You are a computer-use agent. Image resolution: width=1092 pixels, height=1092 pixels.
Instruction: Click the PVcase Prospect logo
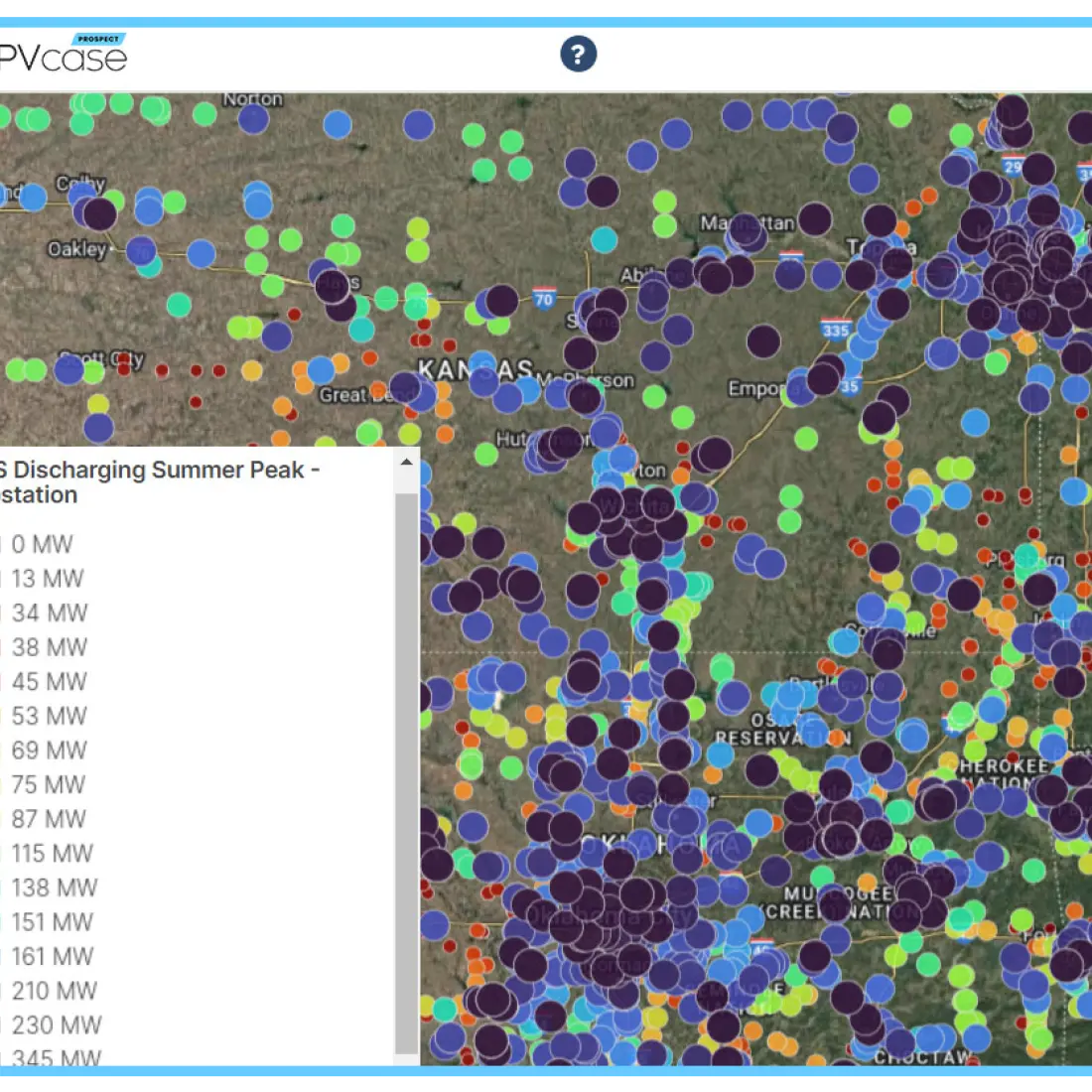coord(64,55)
